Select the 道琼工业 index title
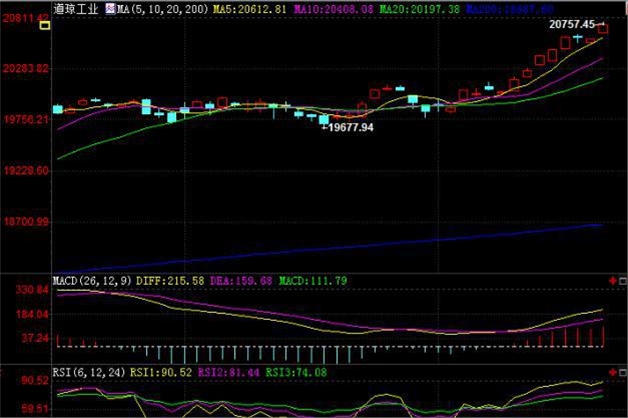The image size is (628, 418). (76, 8)
